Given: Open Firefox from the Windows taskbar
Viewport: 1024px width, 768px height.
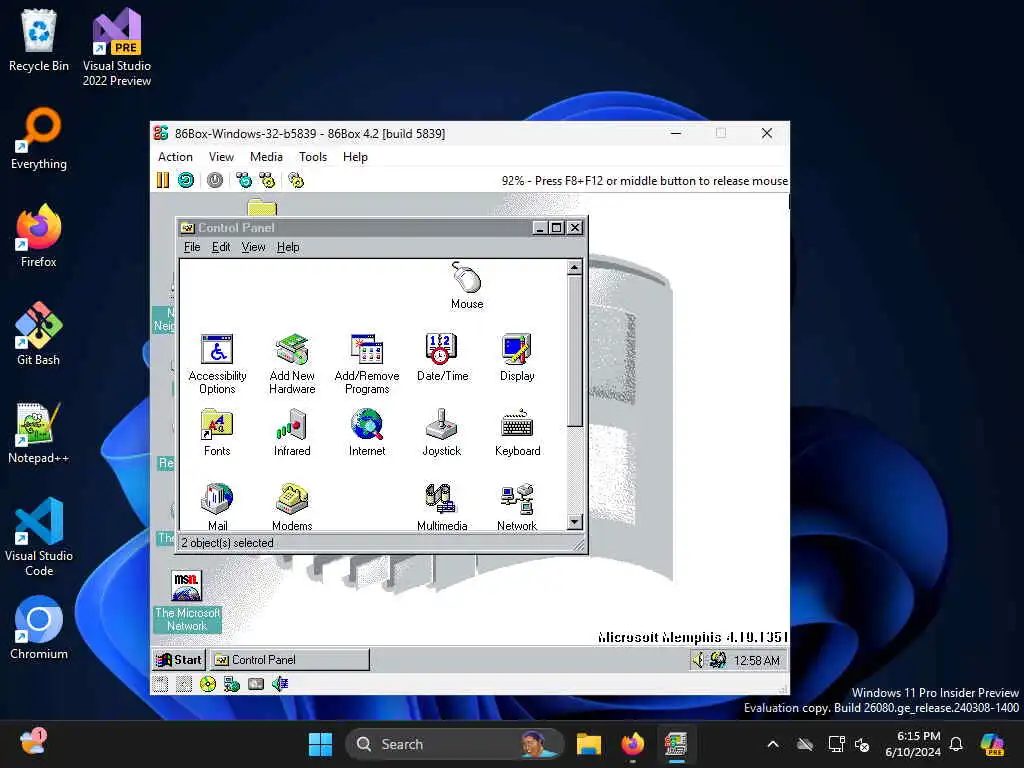Looking at the screenshot, I should pyautogui.click(x=632, y=744).
